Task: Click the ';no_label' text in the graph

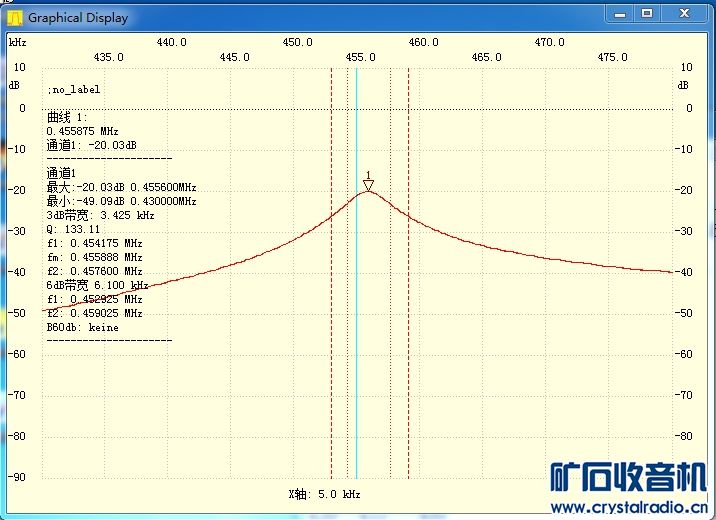Action: pyautogui.click(x=74, y=89)
